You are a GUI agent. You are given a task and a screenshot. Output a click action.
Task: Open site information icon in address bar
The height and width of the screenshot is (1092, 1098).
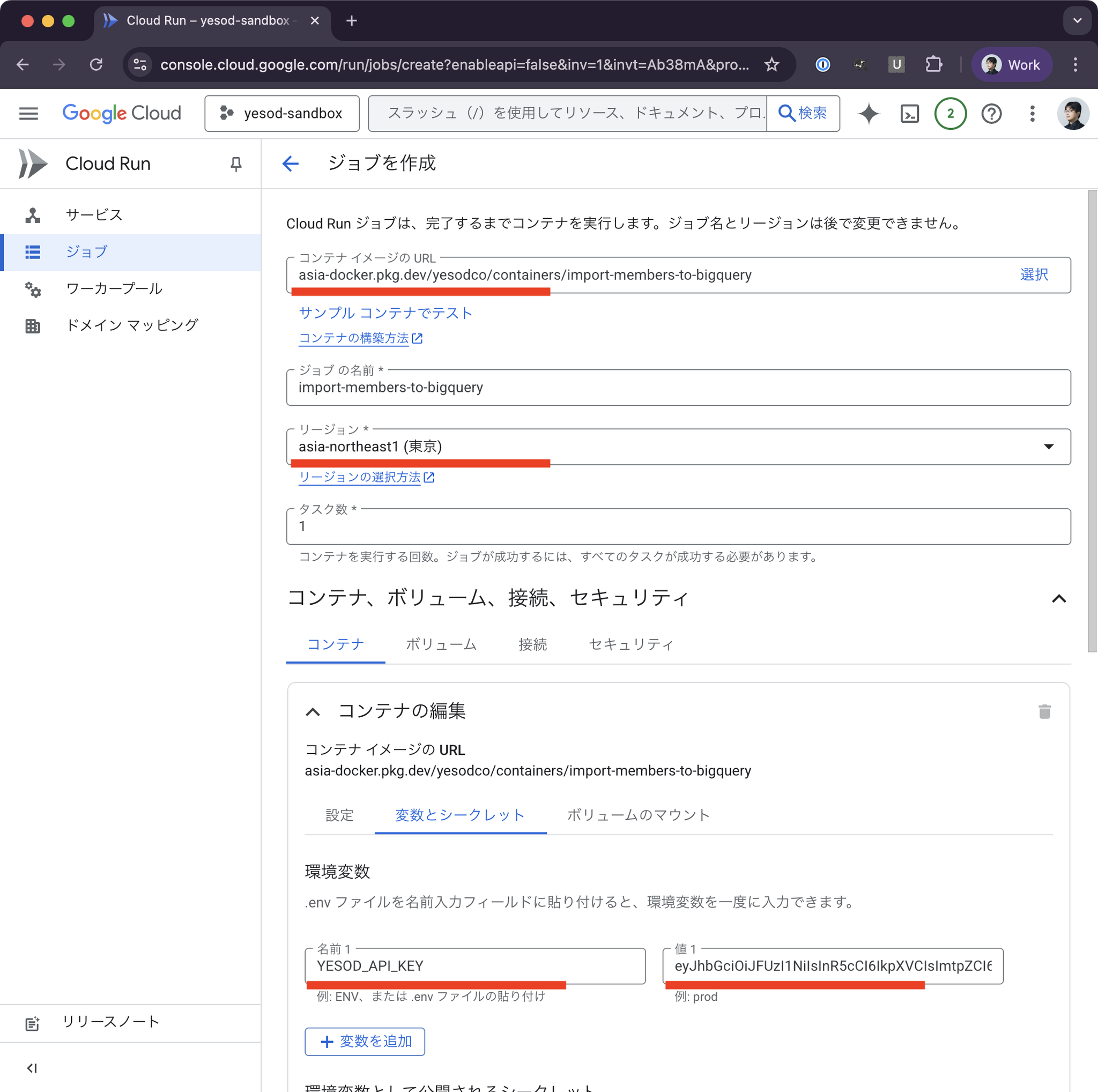(140, 65)
